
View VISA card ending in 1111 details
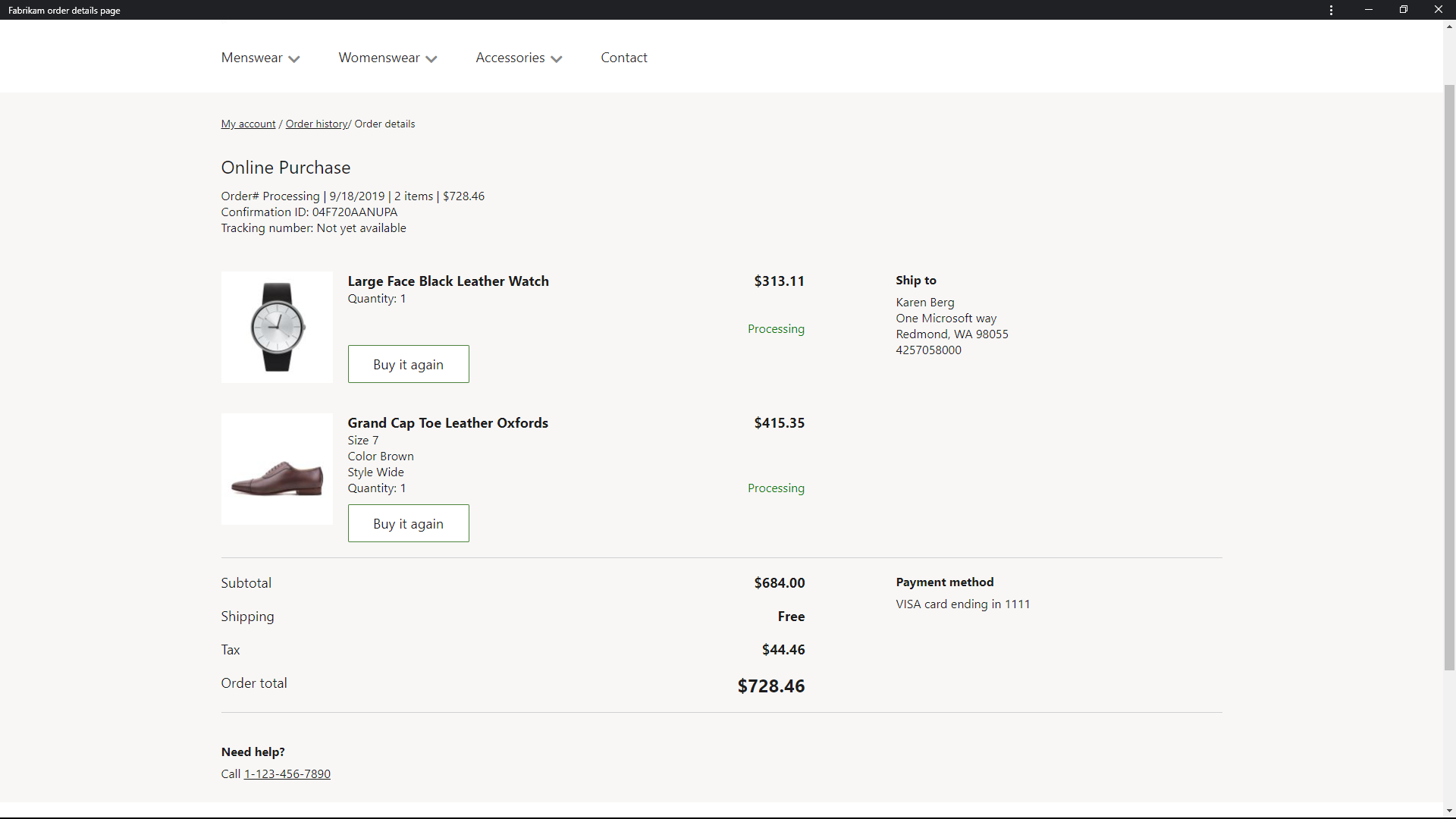click(x=963, y=603)
